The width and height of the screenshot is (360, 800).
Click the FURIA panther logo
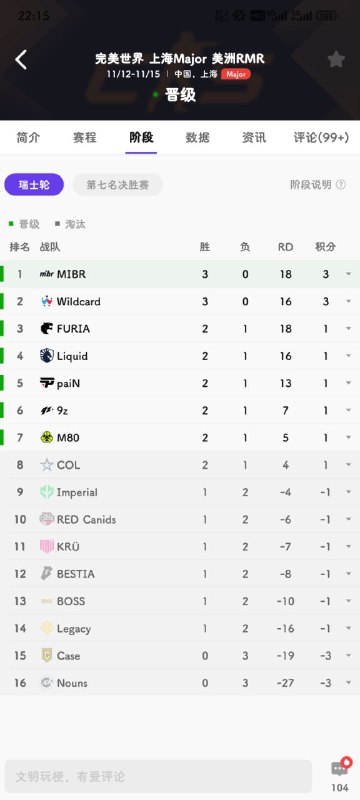pyautogui.click(x=46, y=329)
